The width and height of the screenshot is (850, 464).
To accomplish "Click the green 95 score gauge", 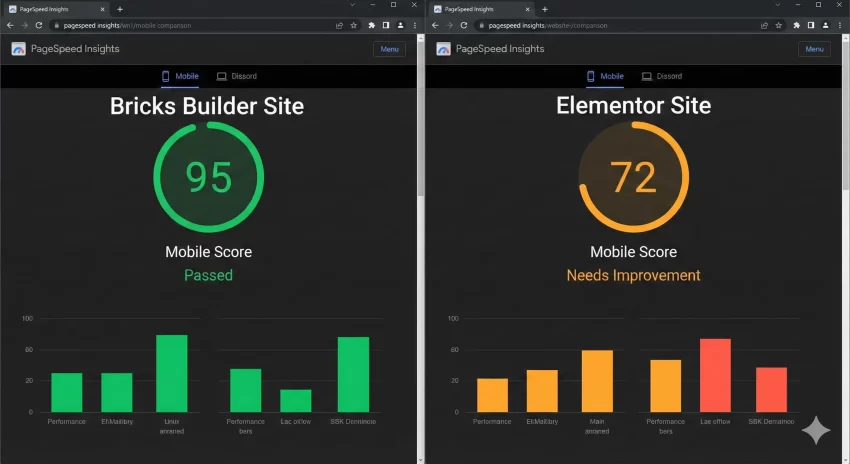I will pos(209,177).
